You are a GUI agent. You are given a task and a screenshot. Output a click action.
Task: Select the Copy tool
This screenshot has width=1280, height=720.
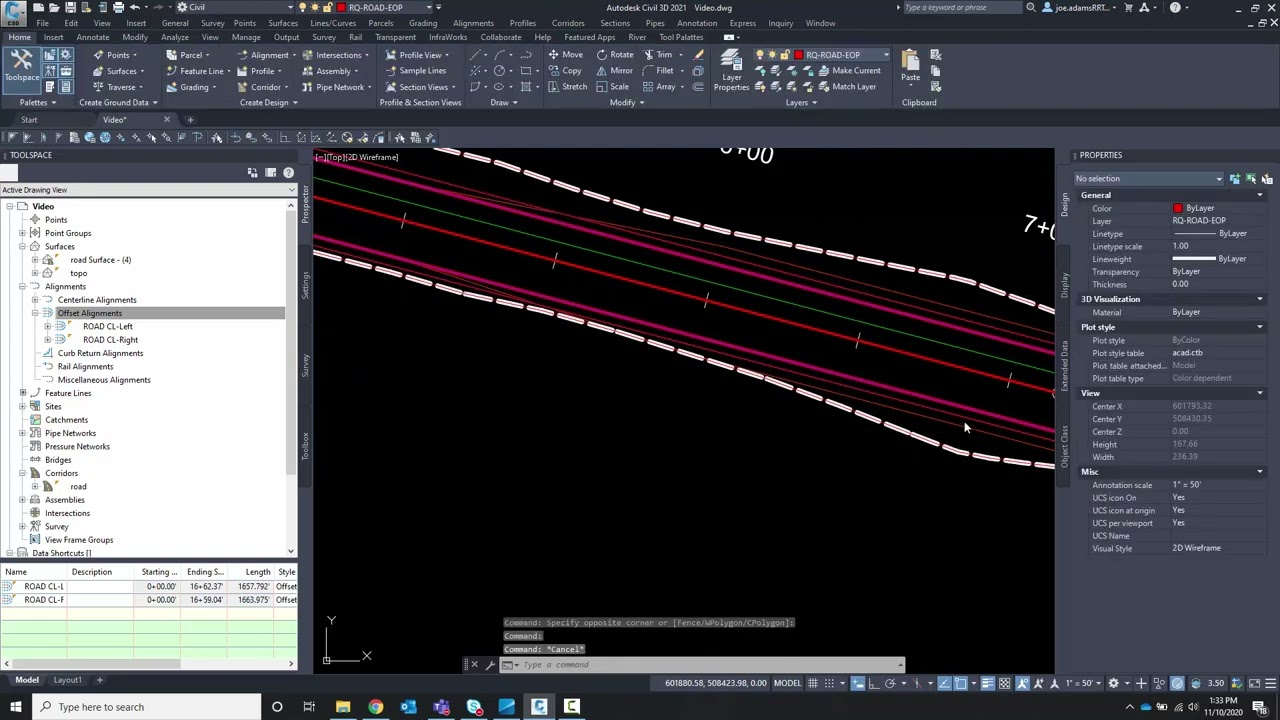(x=565, y=71)
